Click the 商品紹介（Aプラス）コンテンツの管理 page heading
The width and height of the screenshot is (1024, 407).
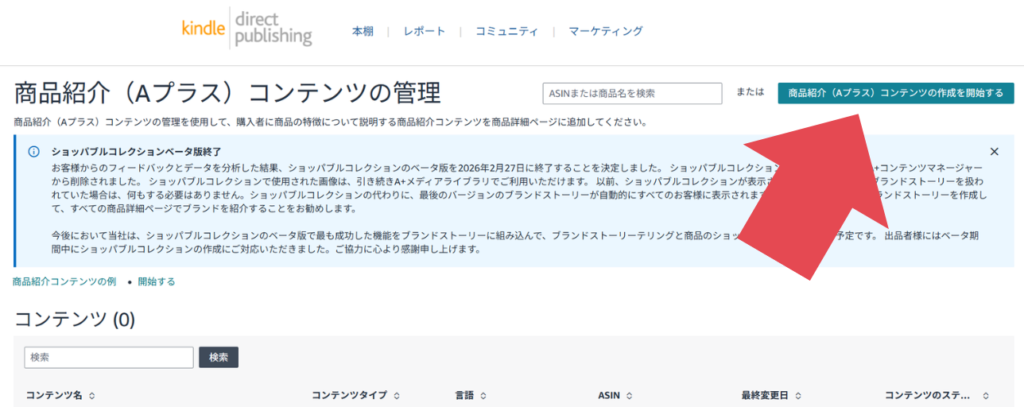[227, 93]
